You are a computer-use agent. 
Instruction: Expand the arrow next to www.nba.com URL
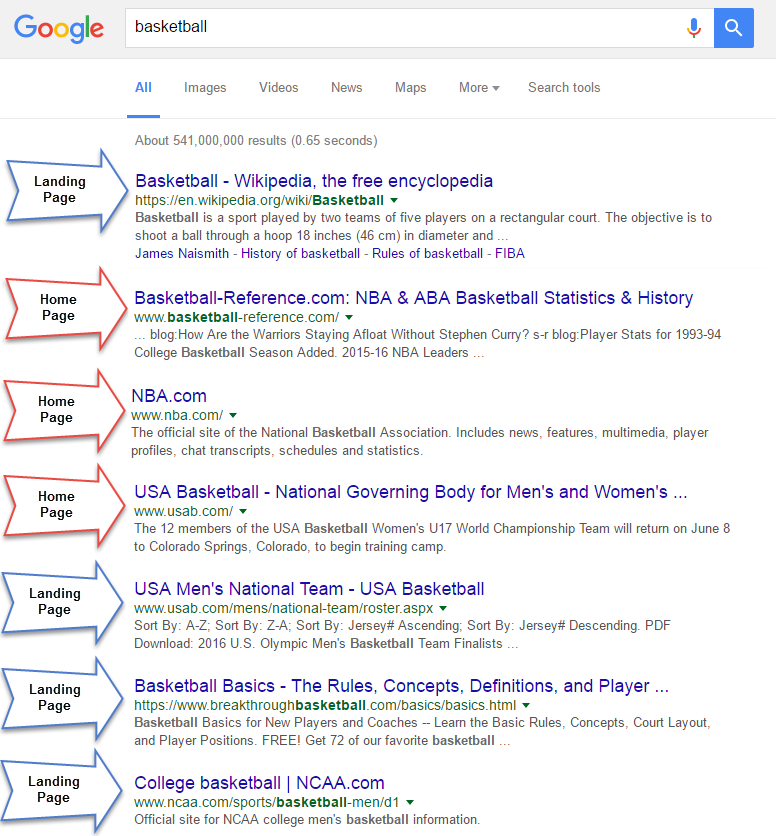233,415
